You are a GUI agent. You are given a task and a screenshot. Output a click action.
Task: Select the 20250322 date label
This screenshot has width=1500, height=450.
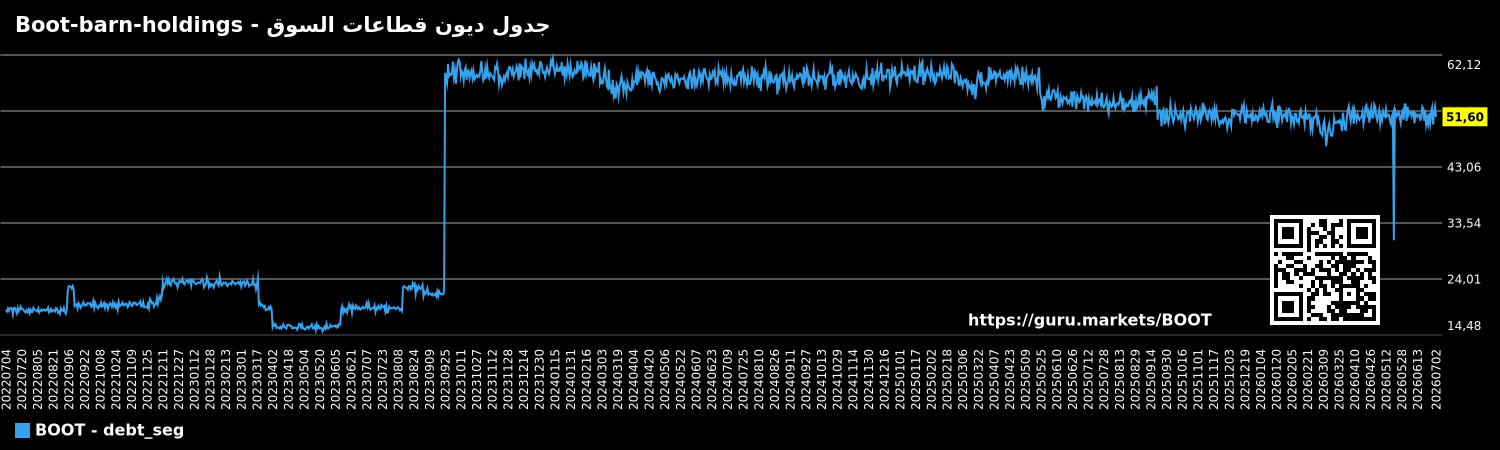[979, 378]
